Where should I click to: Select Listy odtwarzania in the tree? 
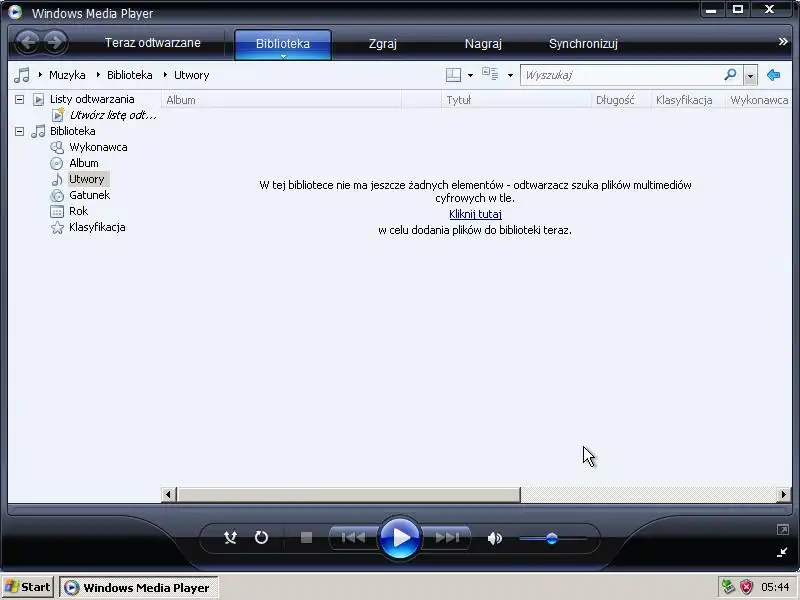pos(92,99)
